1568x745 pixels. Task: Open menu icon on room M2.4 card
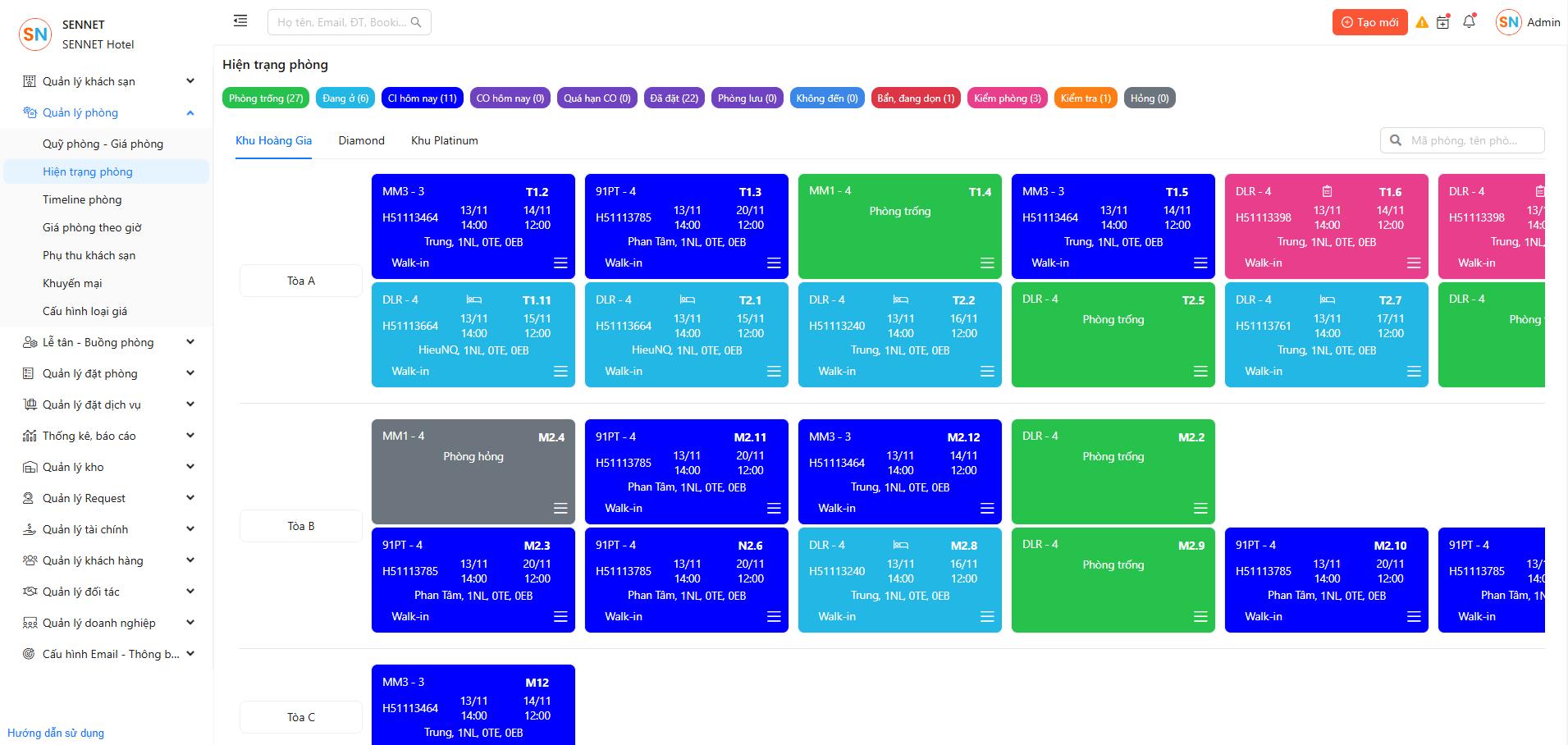[x=560, y=509]
